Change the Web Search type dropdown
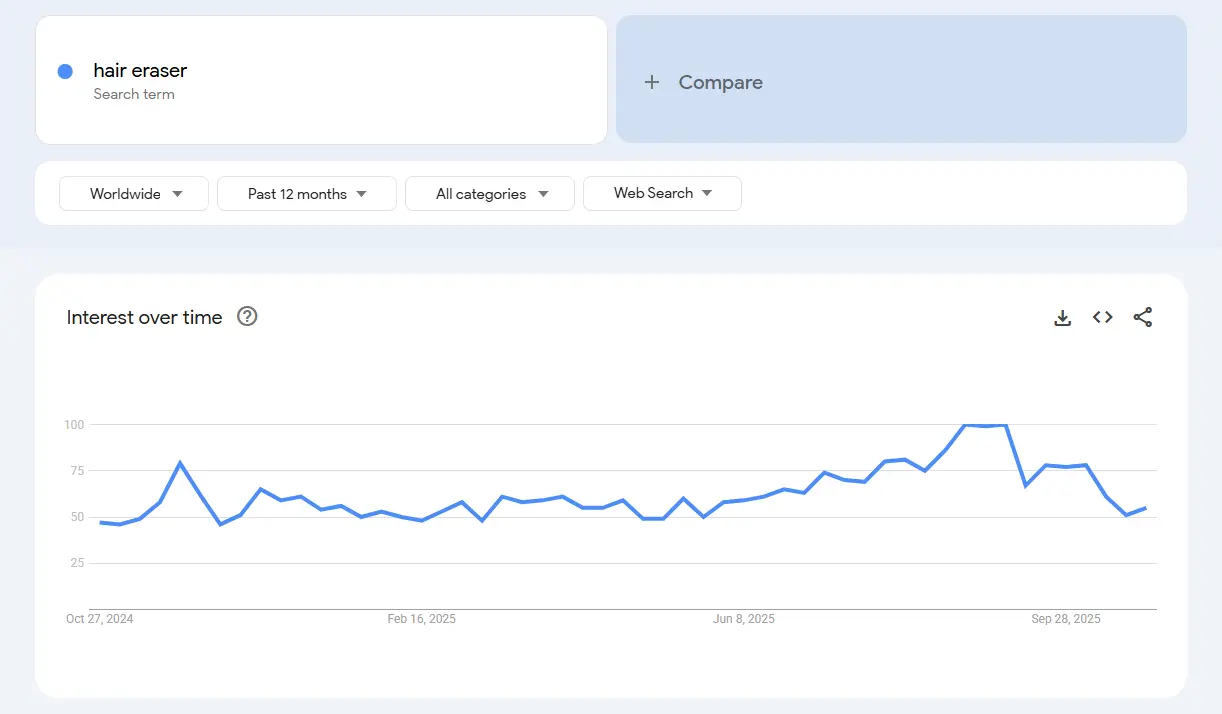1222x714 pixels. 662,194
